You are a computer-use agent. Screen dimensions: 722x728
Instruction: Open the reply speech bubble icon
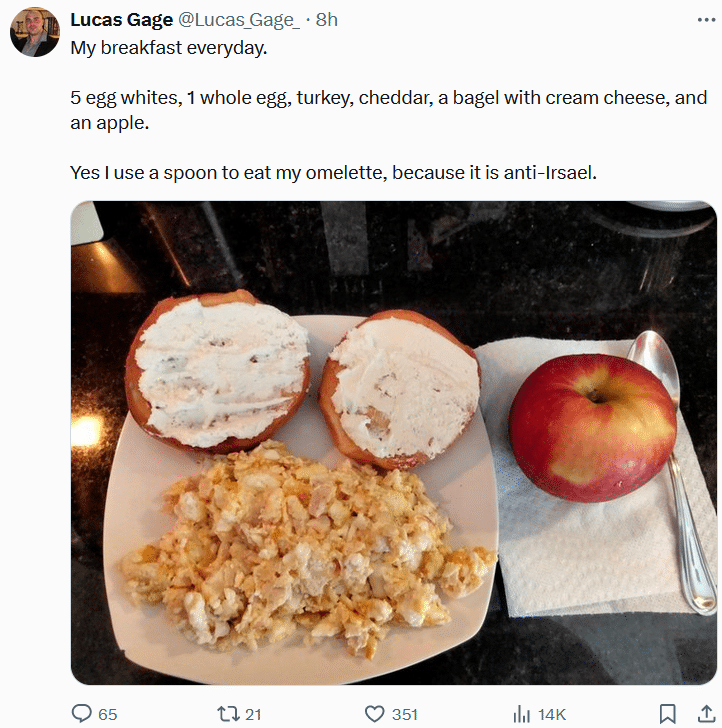coord(82,713)
